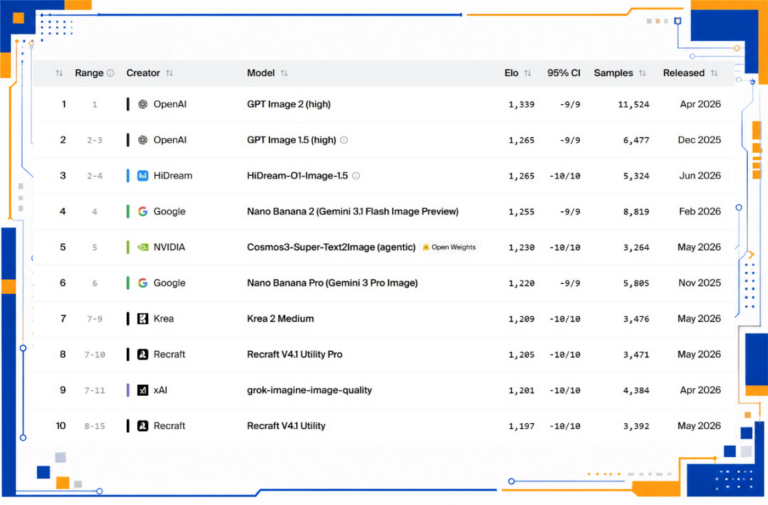This screenshot has width=768, height=505.
Task: Click the NVIDIA logo icon
Action: [143, 247]
